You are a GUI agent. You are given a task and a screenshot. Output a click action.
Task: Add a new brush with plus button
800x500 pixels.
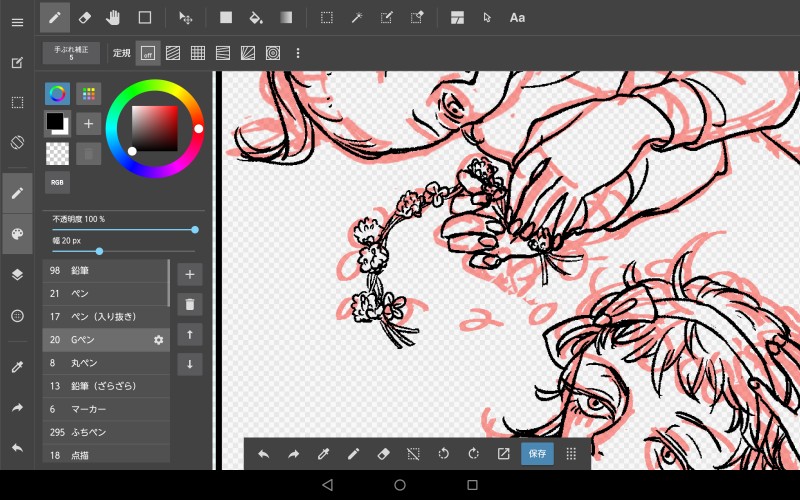(x=190, y=274)
